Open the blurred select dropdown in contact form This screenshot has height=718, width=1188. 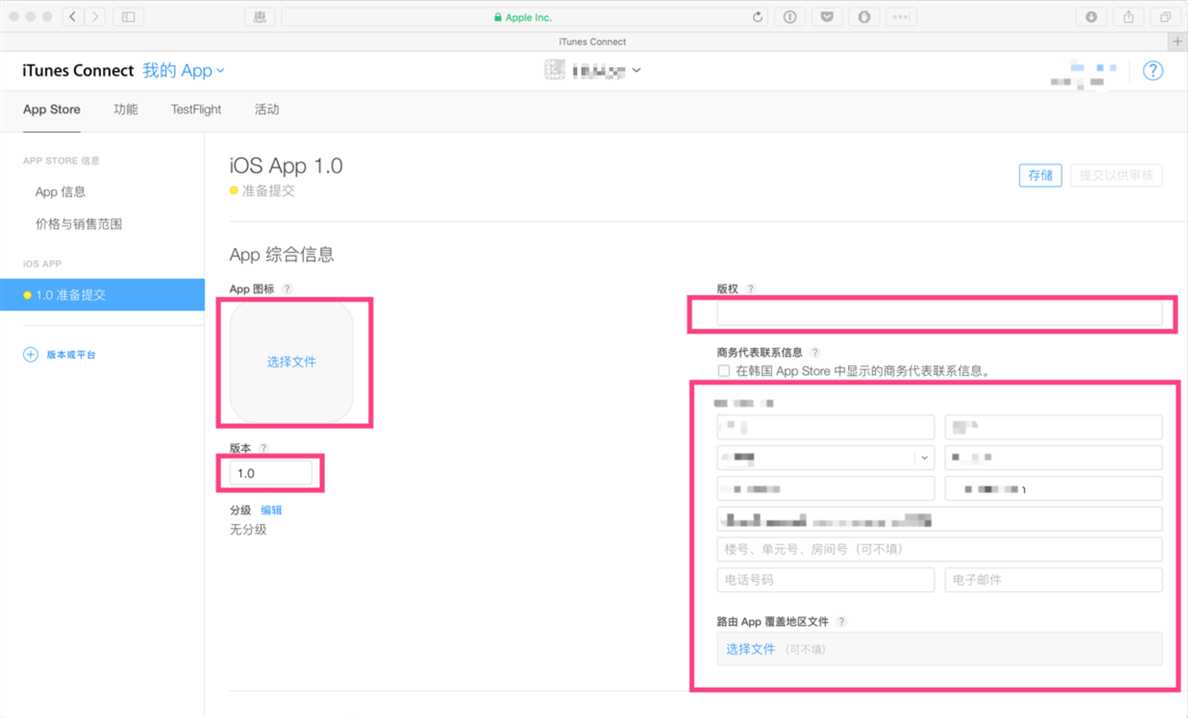(825, 457)
